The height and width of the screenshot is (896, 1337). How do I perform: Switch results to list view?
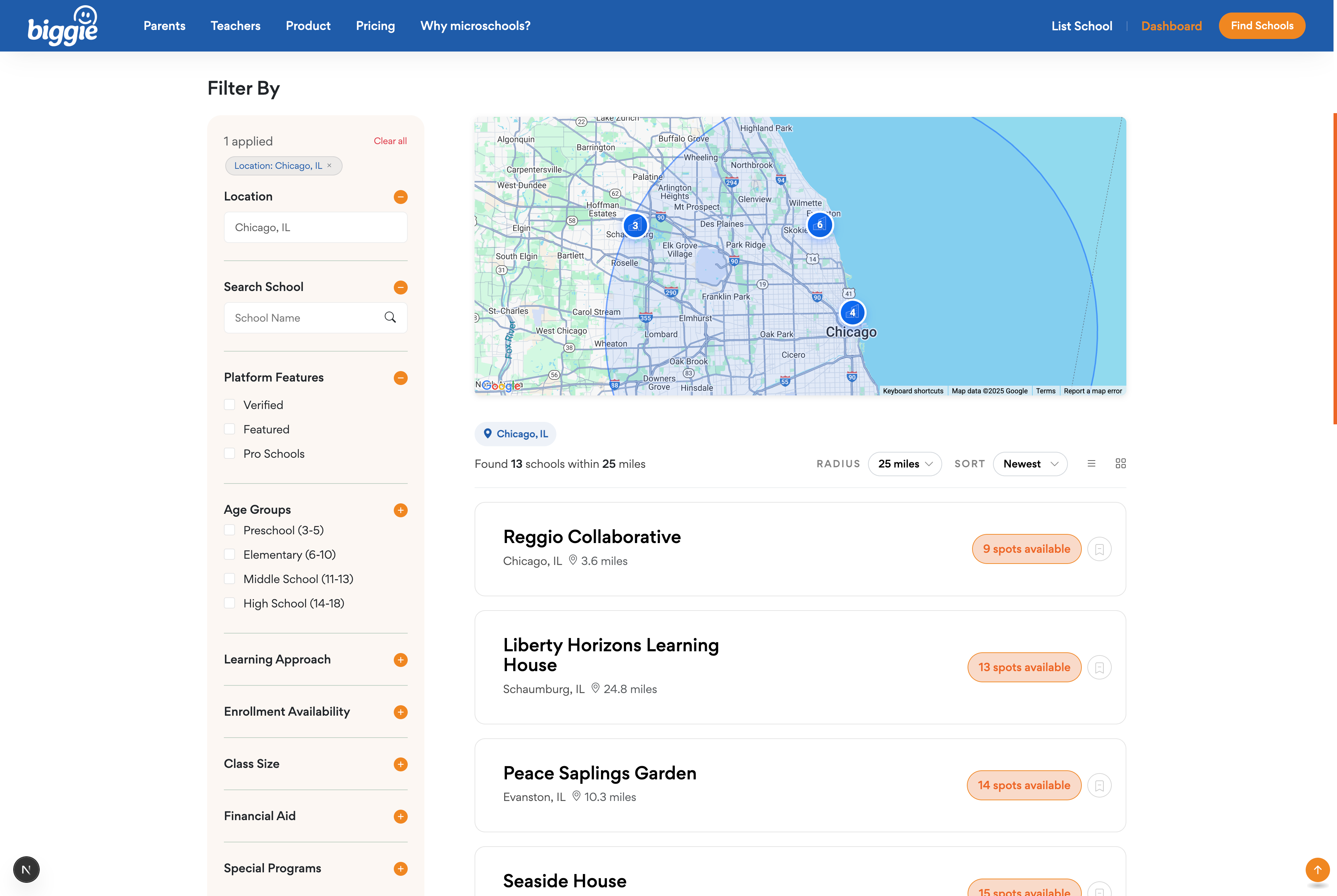pos(1092,463)
